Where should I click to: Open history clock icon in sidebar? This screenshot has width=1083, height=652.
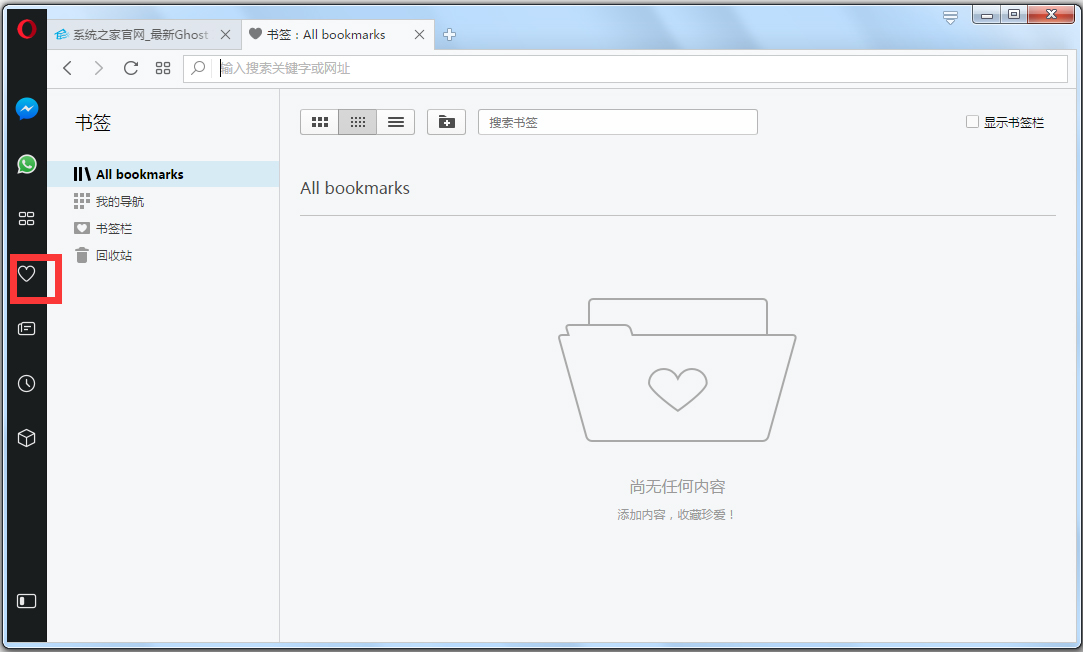26,383
